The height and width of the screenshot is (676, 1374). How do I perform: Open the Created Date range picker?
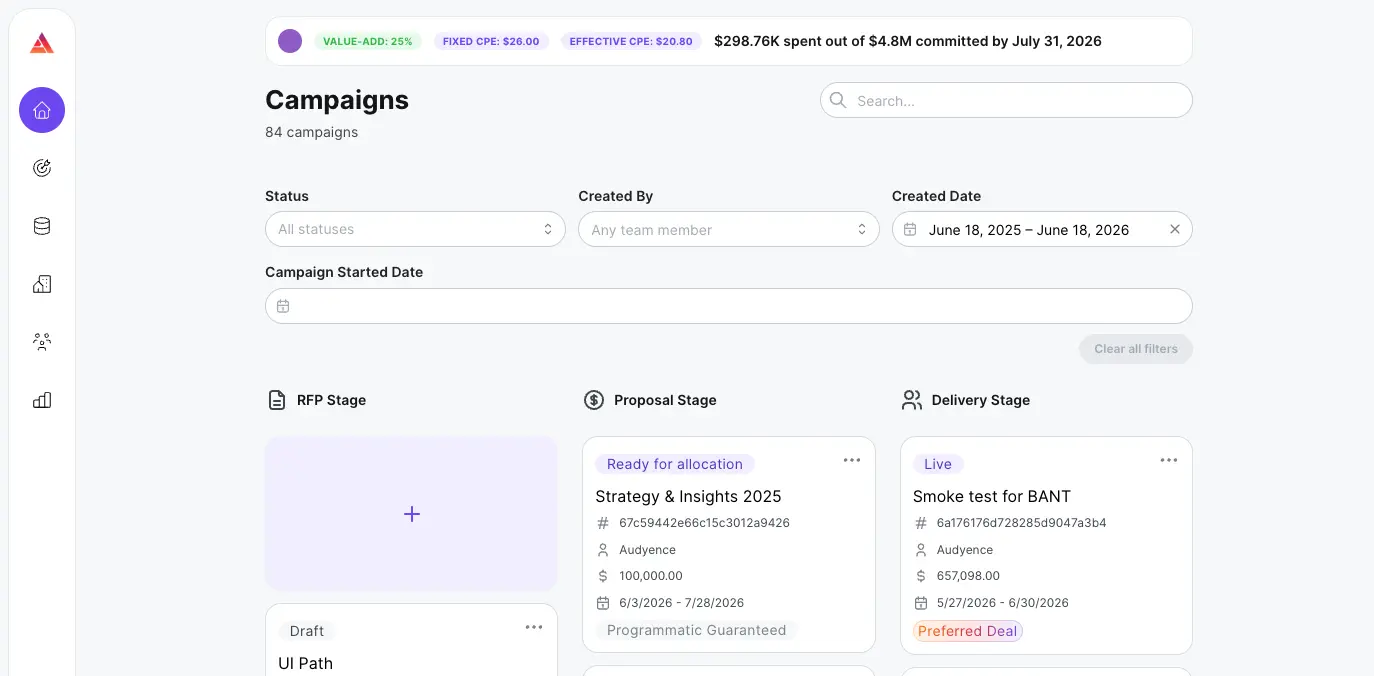pos(1042,229)
